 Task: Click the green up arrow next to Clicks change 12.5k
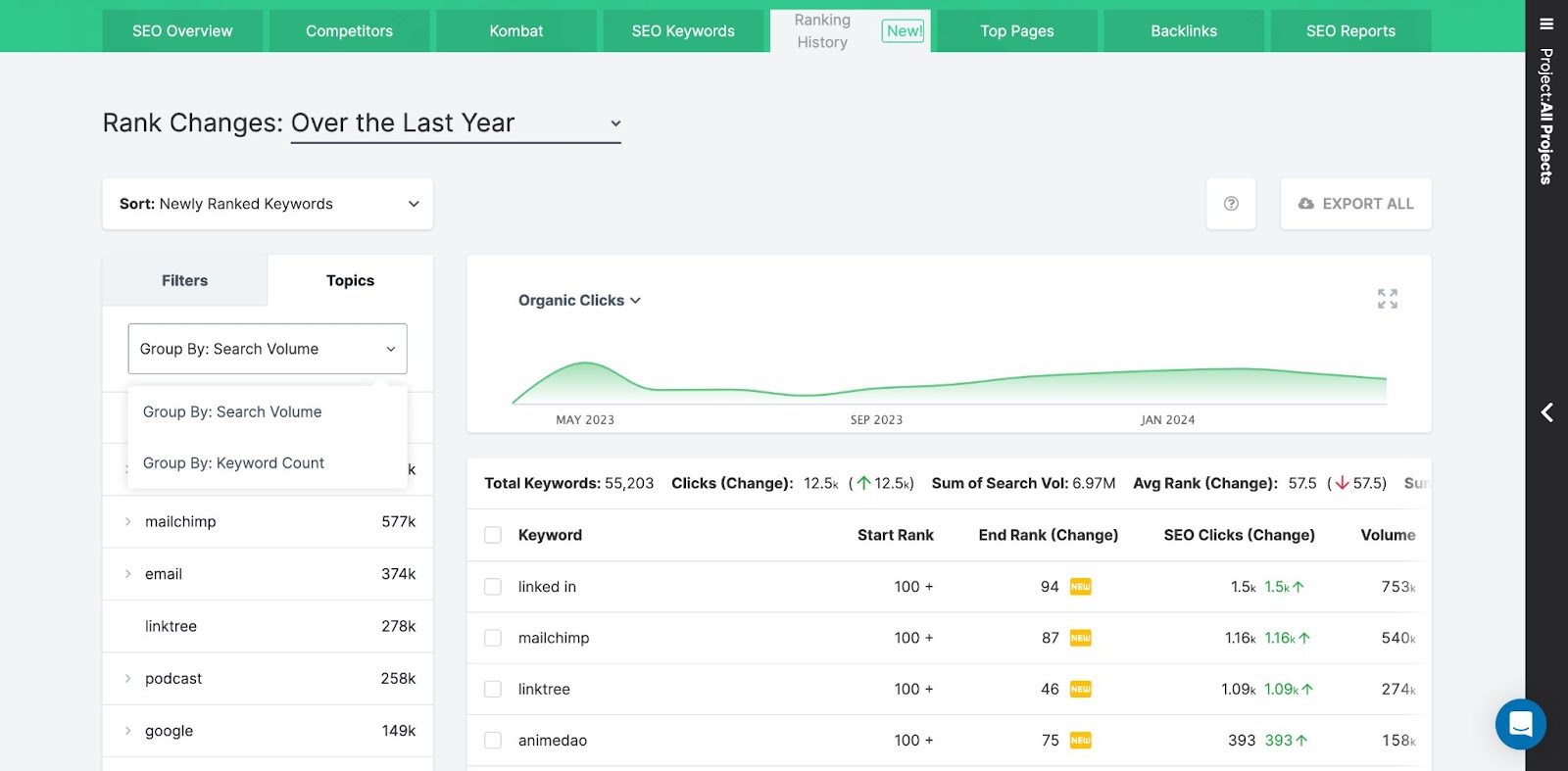tap(863, 483)
